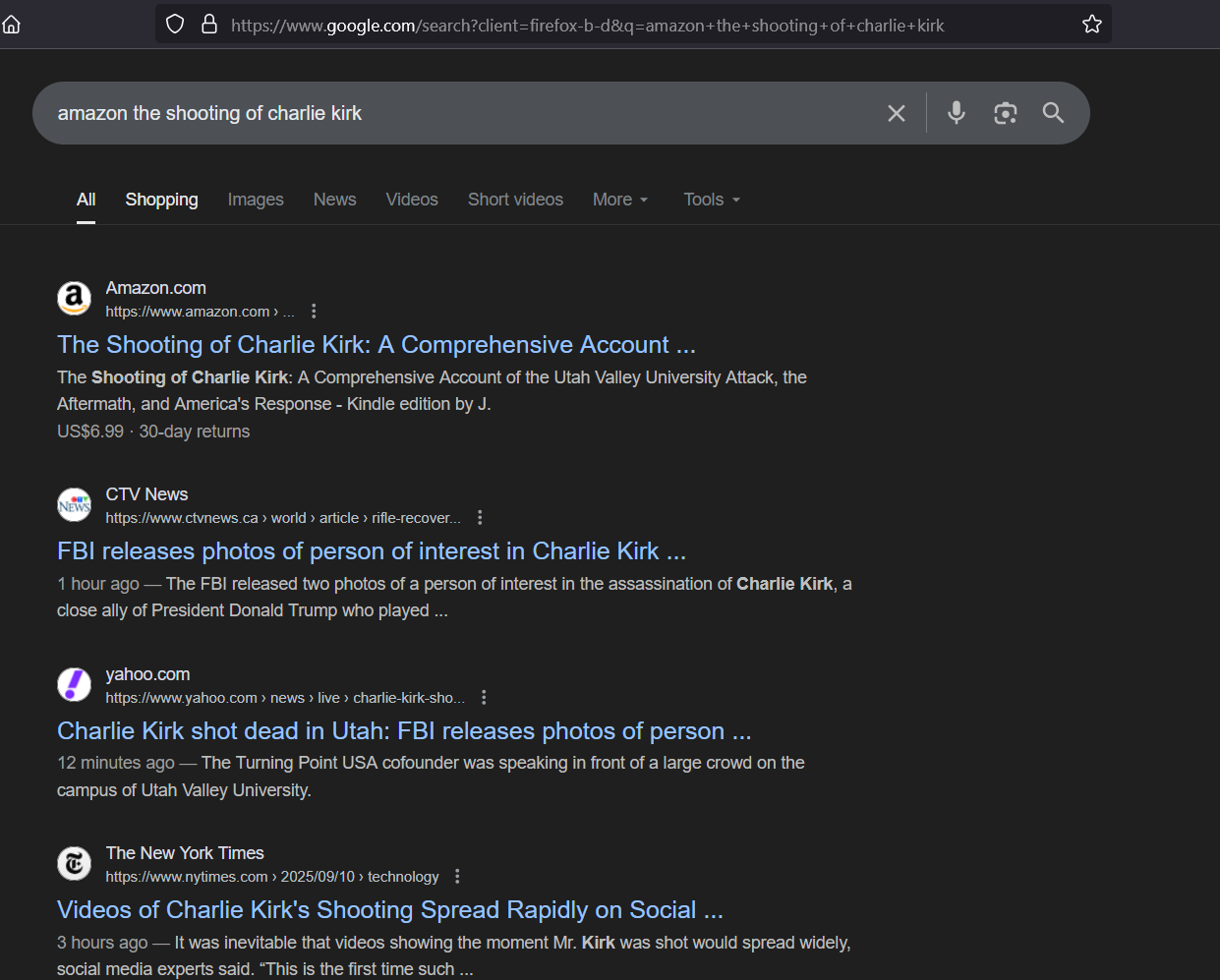Click the '3 hours ago' NYT snippet text
The width and height of the screenshot is (1220, 980).
(x=102, y=943)
